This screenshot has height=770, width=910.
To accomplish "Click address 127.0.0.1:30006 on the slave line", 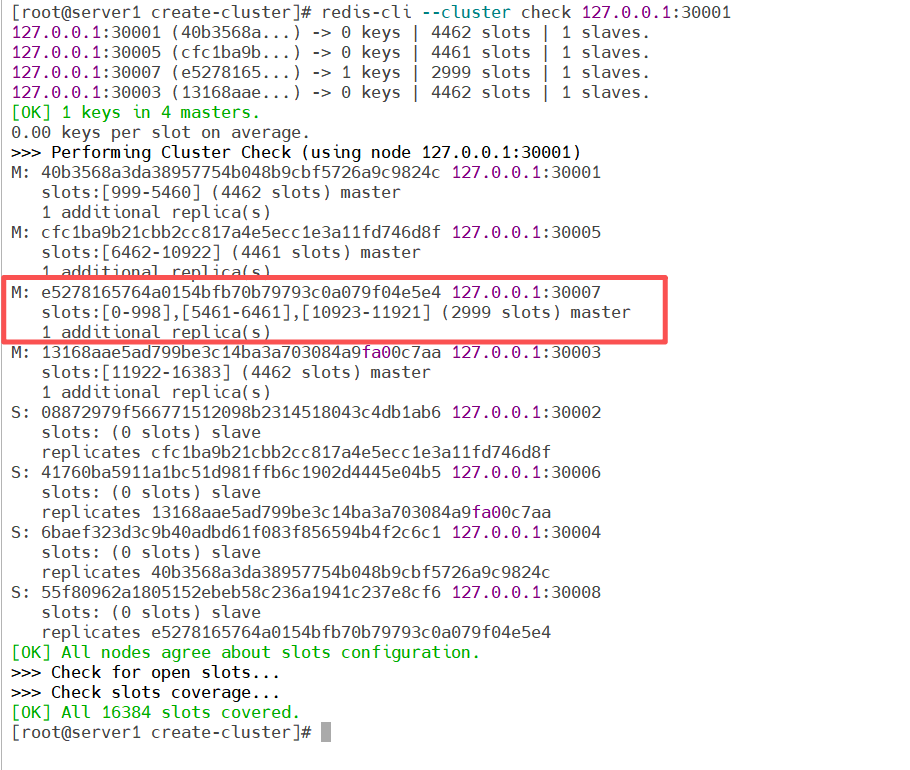I will (x=526, y=472).
